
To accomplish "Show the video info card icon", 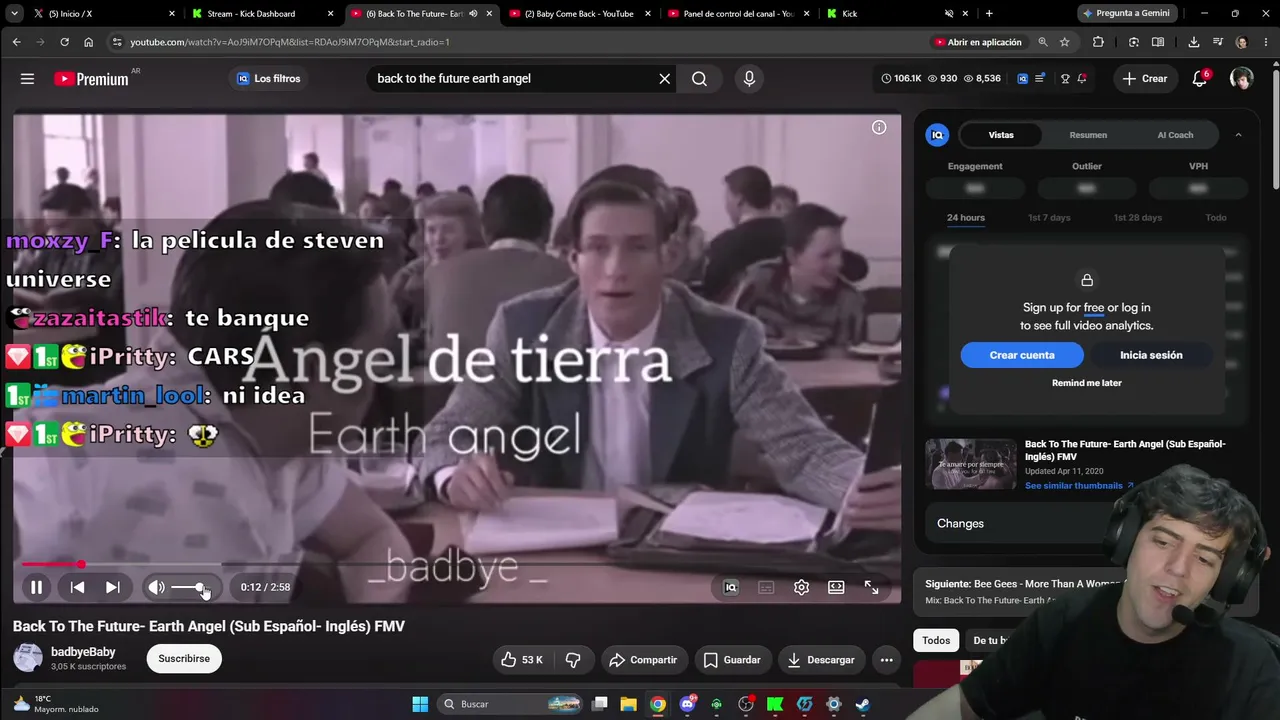I will (879, 127).
